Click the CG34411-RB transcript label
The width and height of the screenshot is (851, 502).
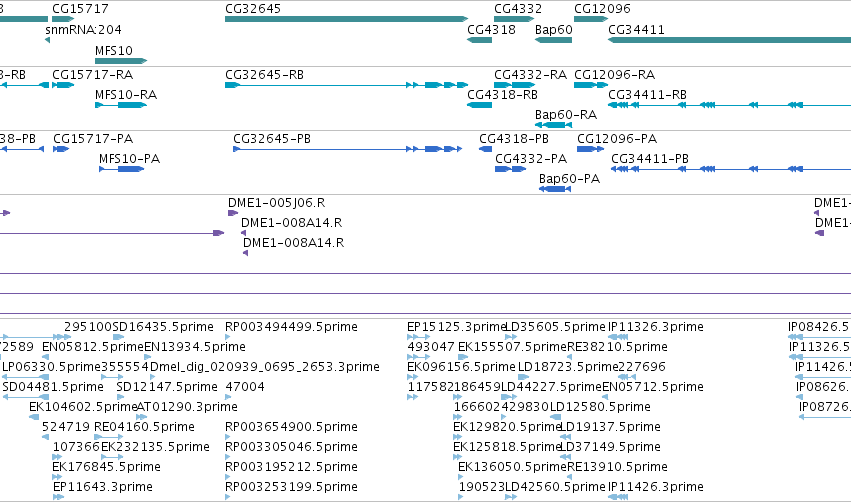647,94
